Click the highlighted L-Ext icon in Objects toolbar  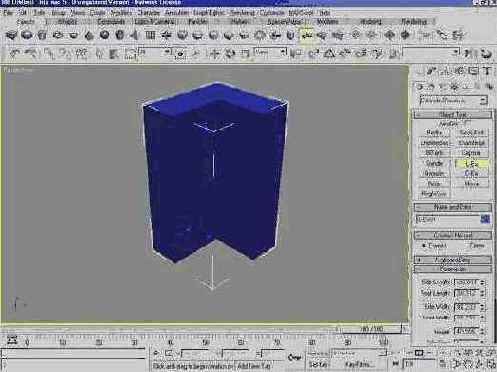click(306, 35)
